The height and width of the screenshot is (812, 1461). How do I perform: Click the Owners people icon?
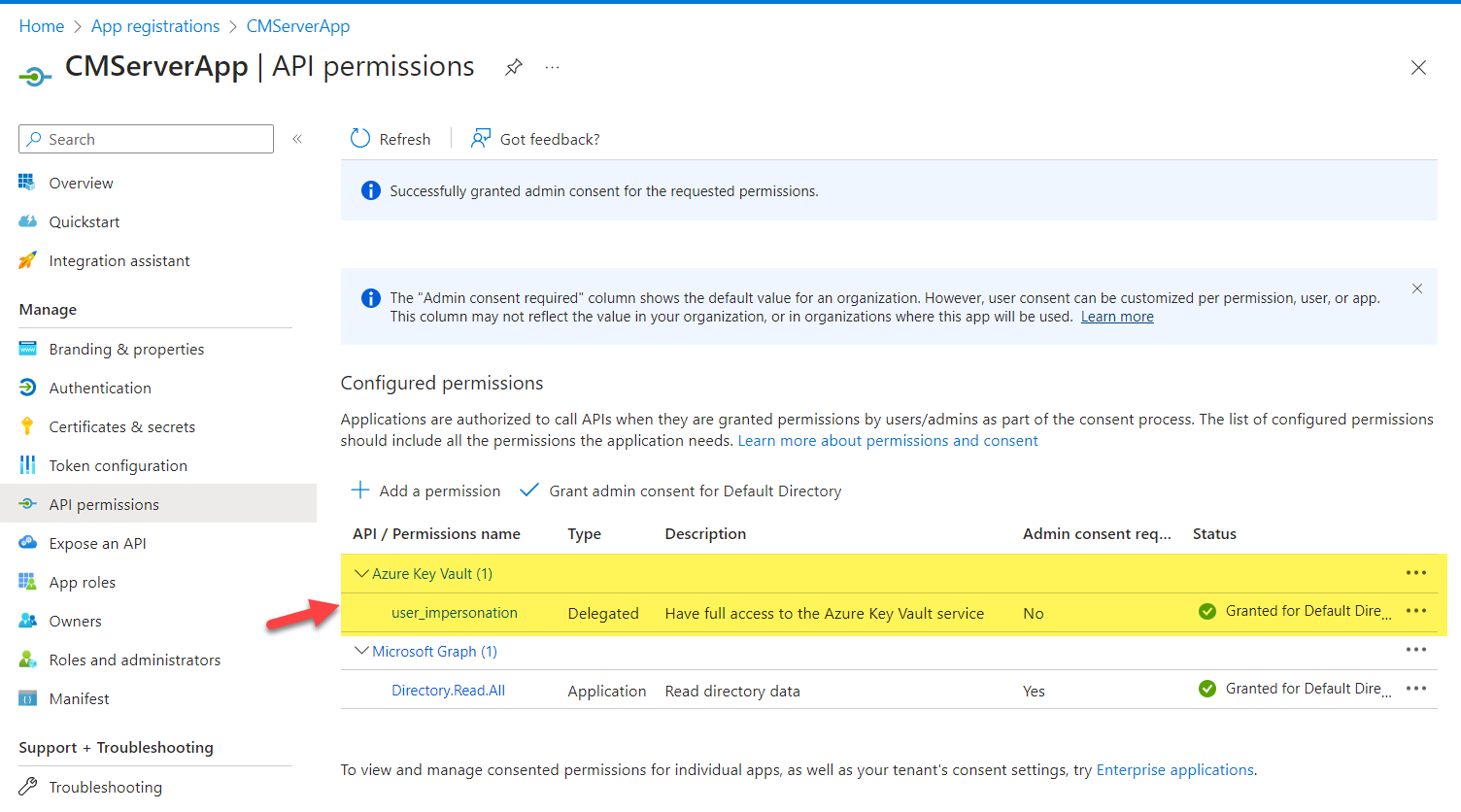(27, 621)
